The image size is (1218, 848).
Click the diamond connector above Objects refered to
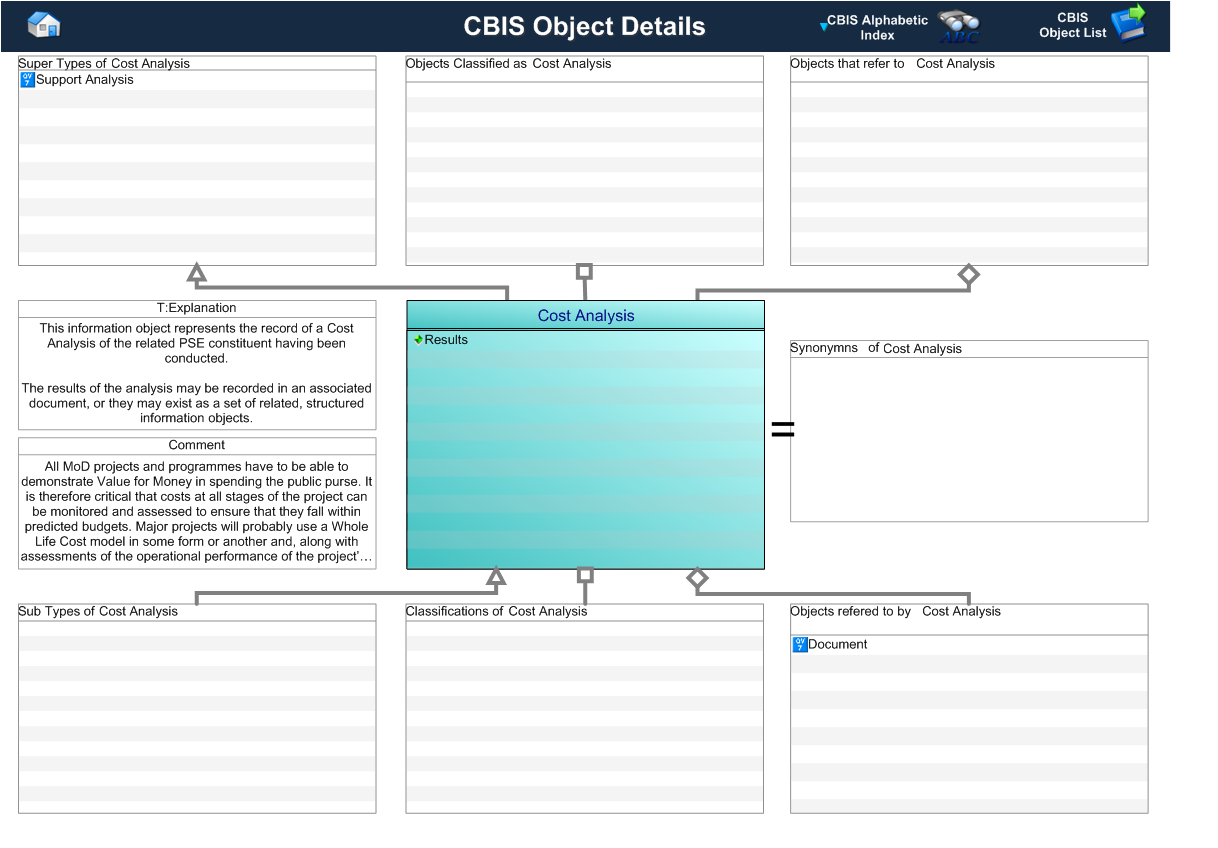click(x=697, y=578)
